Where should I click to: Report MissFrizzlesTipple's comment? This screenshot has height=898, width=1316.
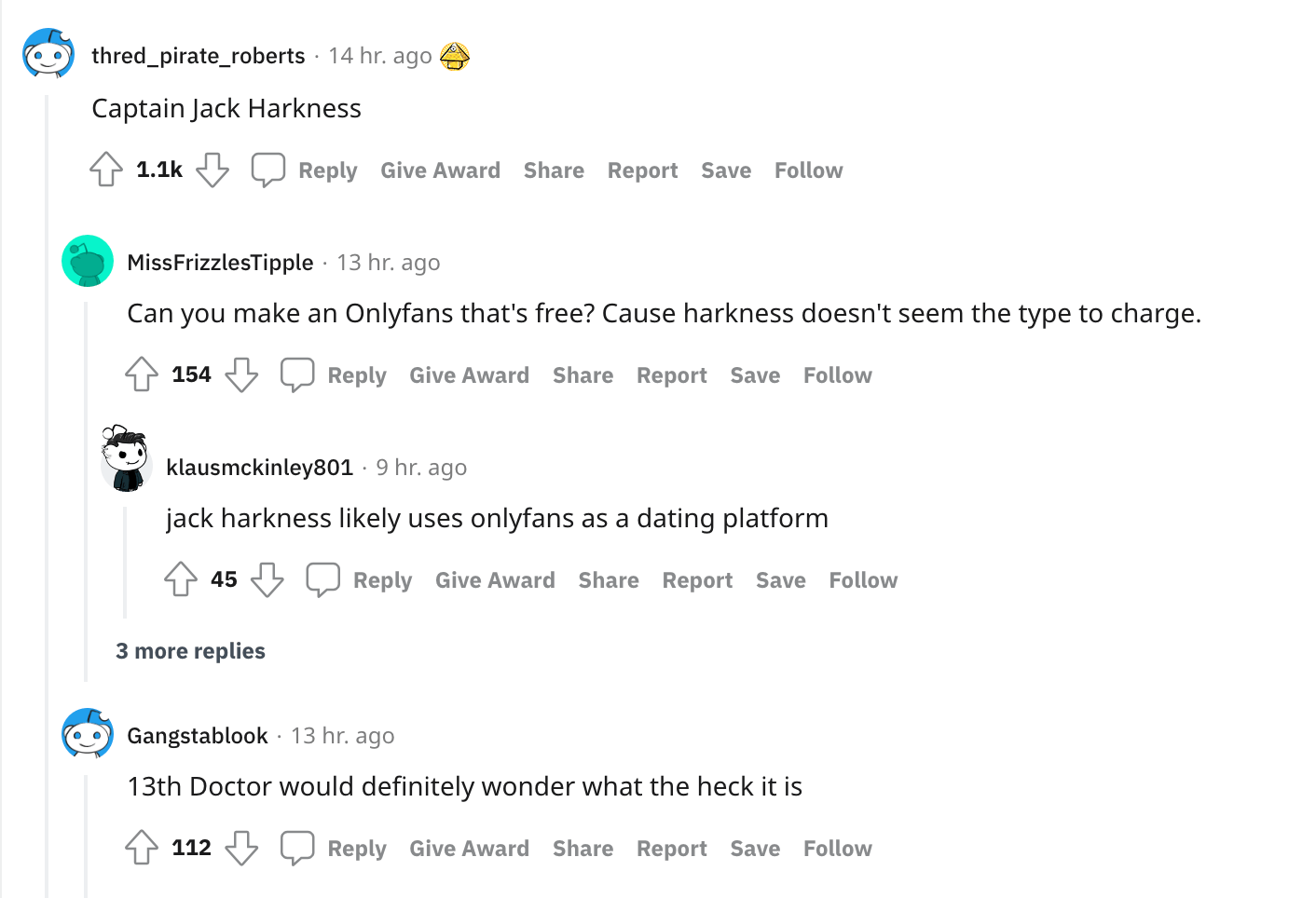pos(671,374)
